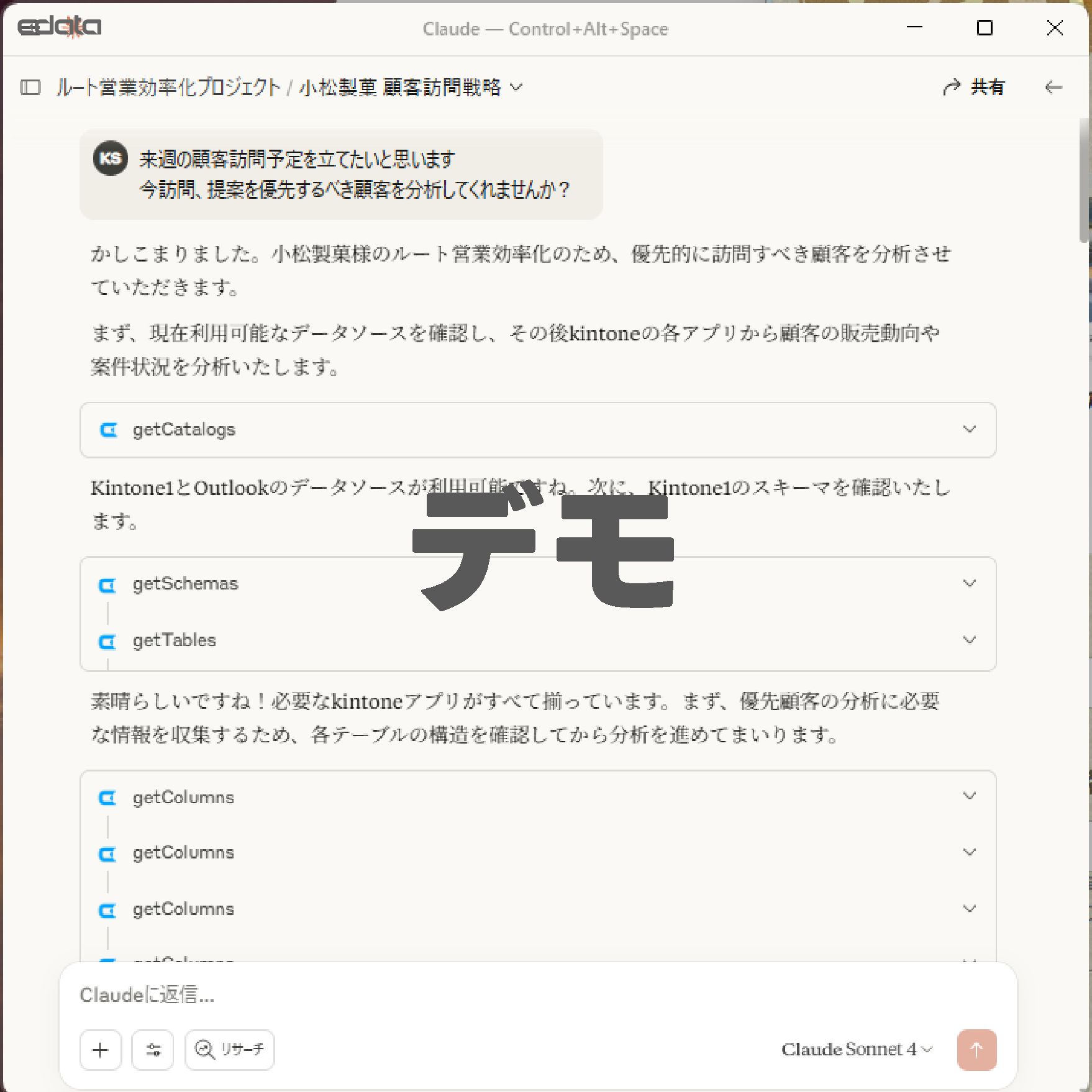
Task: Click the text starting かしこまりました
Action: tap(521, 270)
